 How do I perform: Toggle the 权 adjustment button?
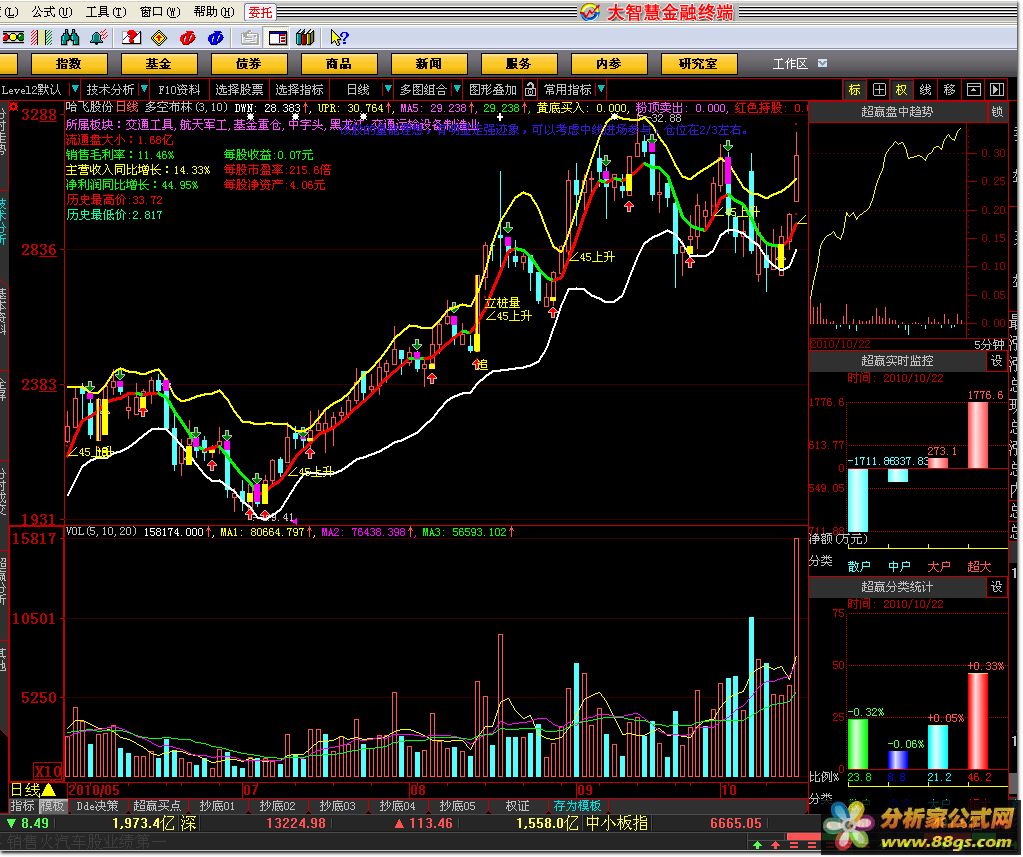point(902,89)
